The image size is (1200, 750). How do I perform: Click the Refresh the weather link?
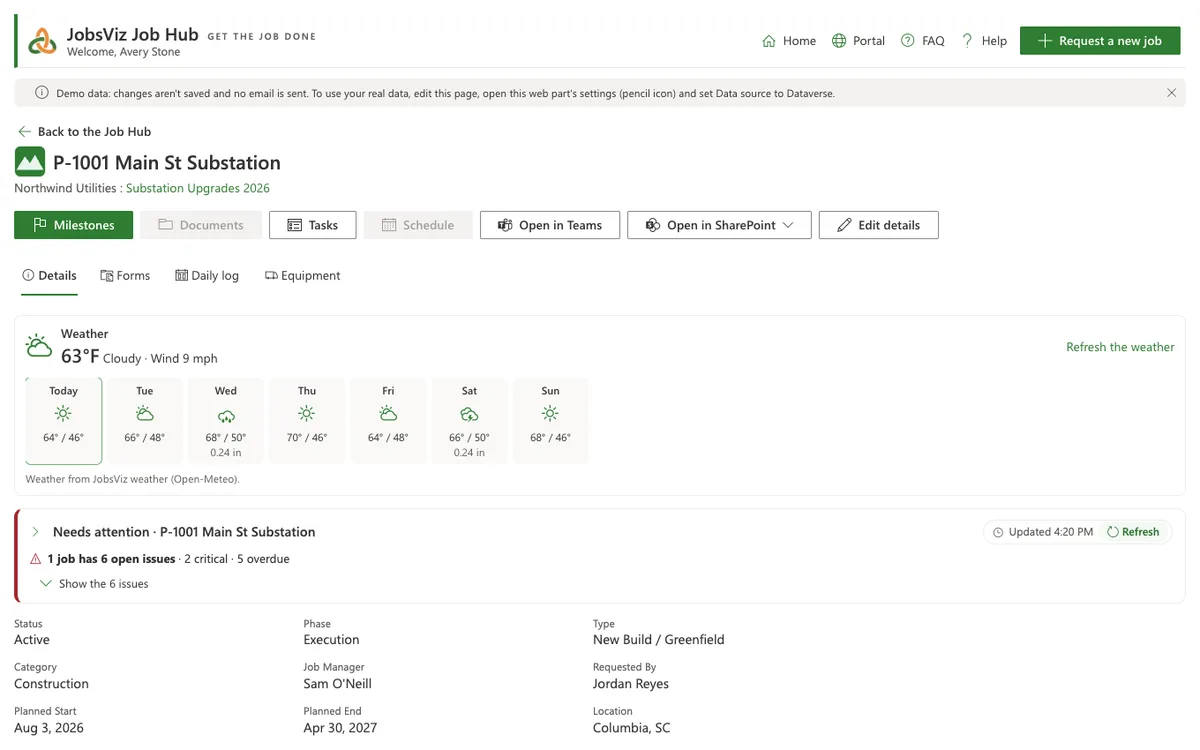tap(1120, 347)
